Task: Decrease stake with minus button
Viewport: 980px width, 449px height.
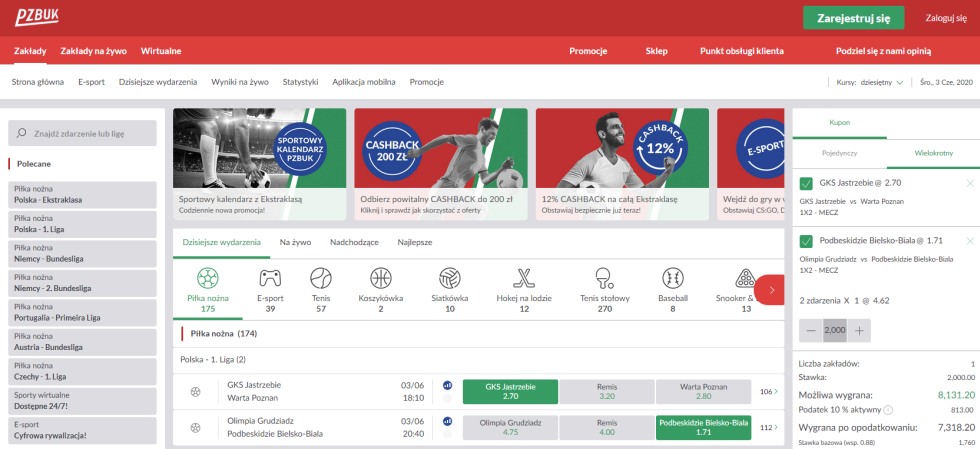Action: pos(811,331)
